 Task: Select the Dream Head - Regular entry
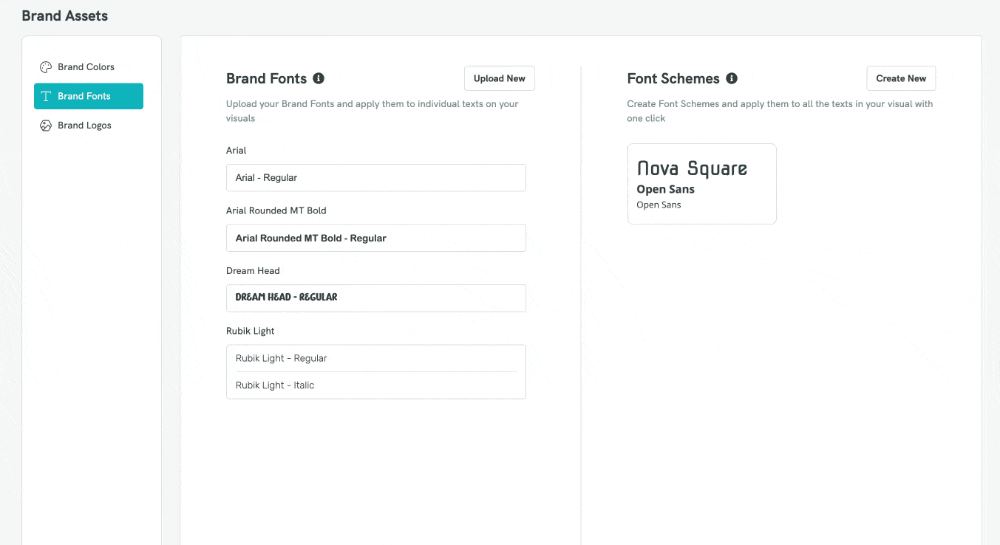[x=376, y=298]
